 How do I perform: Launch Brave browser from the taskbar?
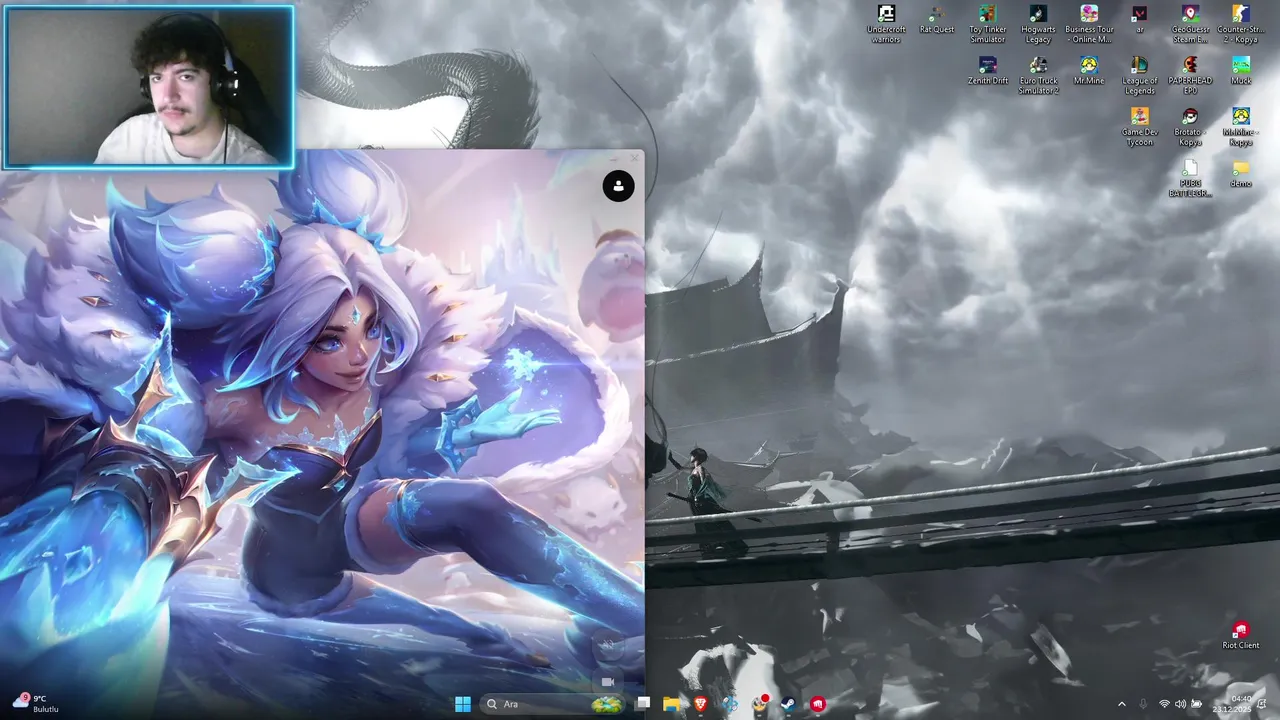click(700, 704)
